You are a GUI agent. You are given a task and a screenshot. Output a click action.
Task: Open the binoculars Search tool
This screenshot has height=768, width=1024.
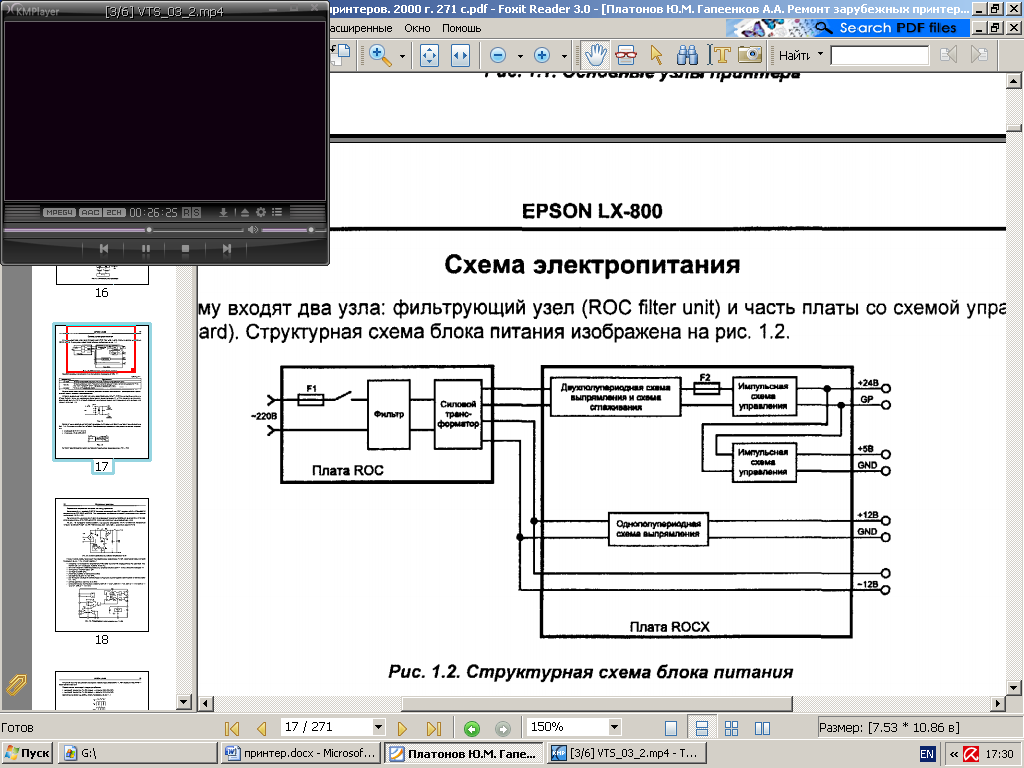(x=687, y=56)
